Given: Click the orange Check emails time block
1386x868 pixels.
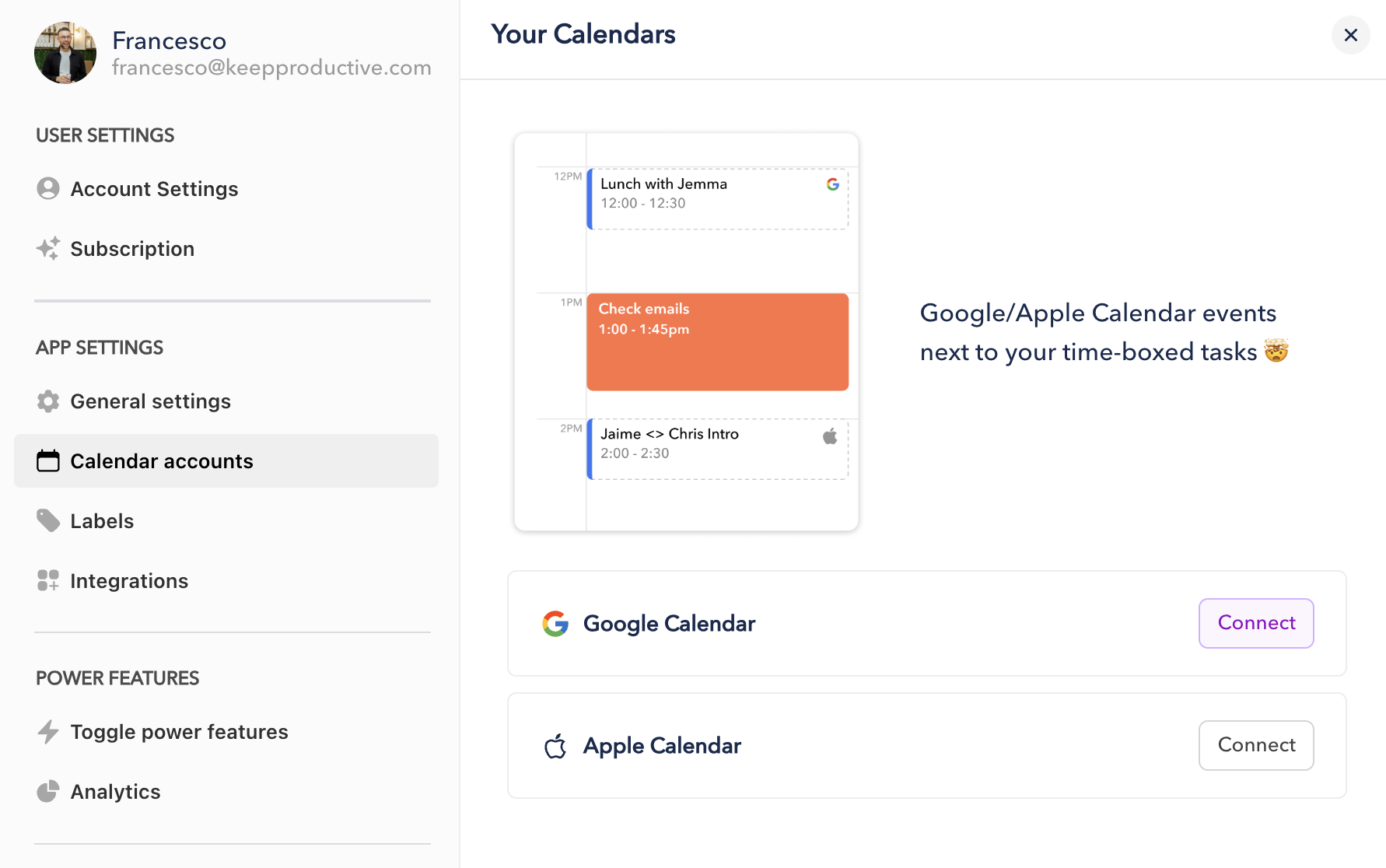Looking at the screenshot, I should pyautogui.click(x=717, y=342).
